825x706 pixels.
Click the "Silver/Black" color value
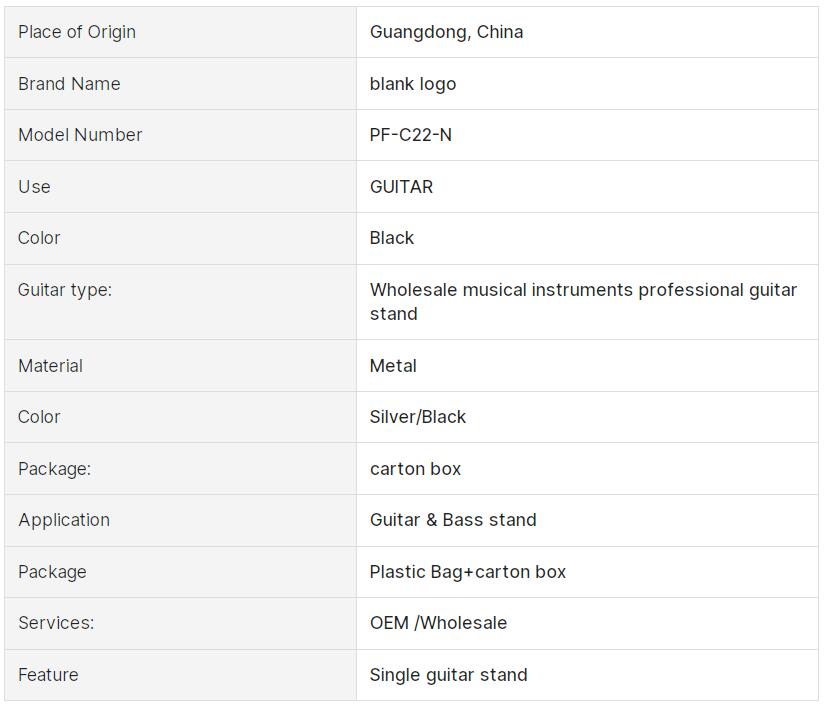(418, 417)
